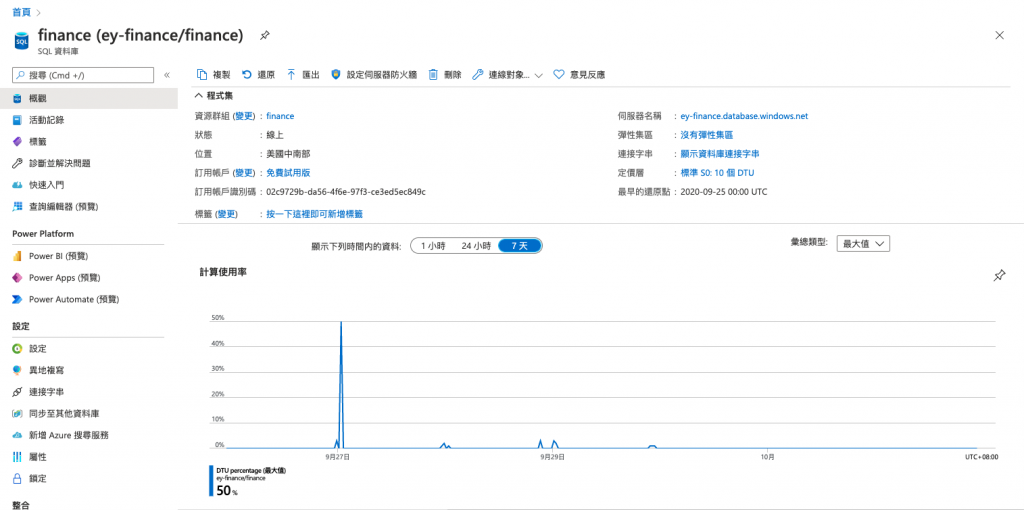Open the 快速入門 menu item
This screenshot has width=1024, height=510.
tap(46, 185)
